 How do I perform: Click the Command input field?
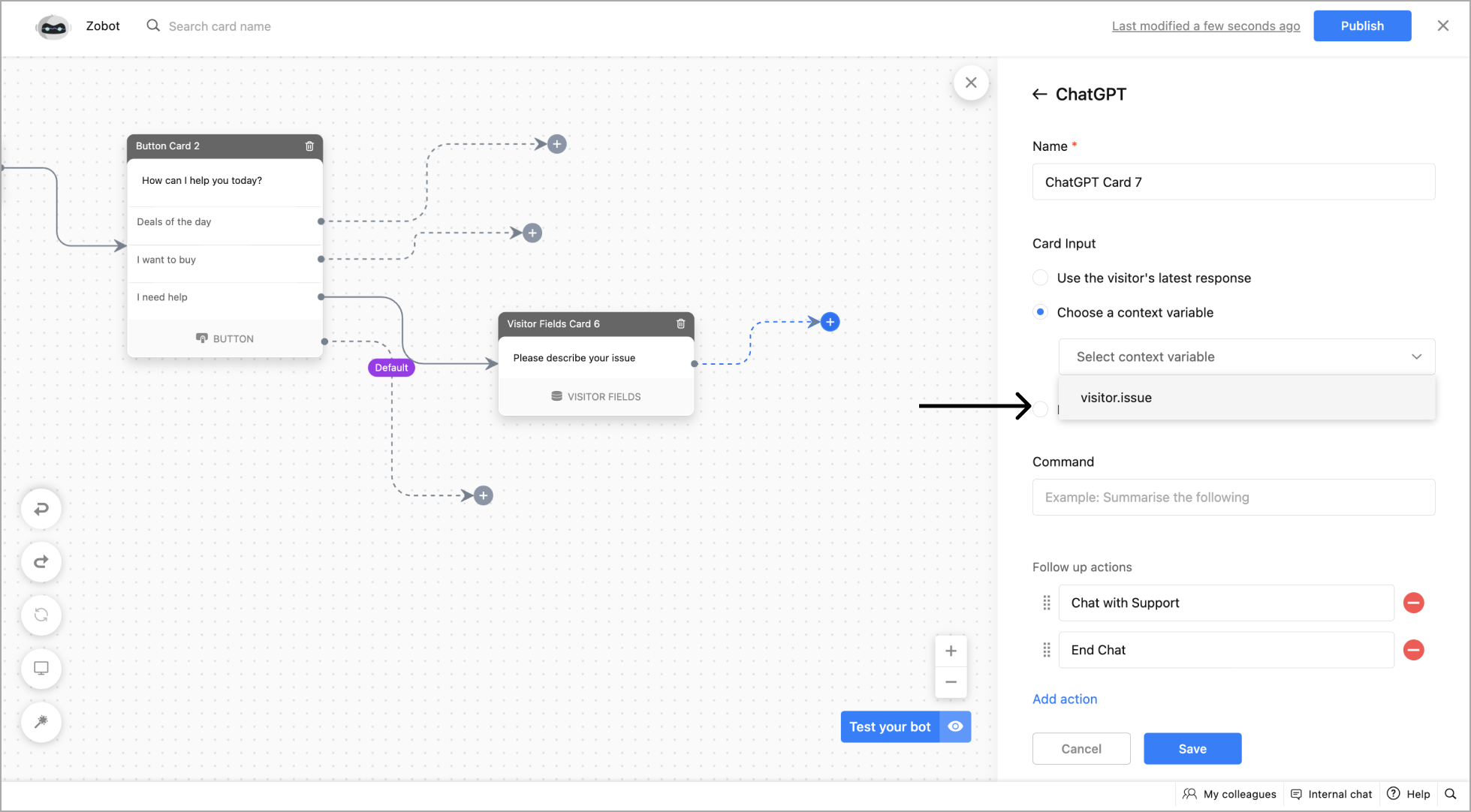pos(1233,498)
